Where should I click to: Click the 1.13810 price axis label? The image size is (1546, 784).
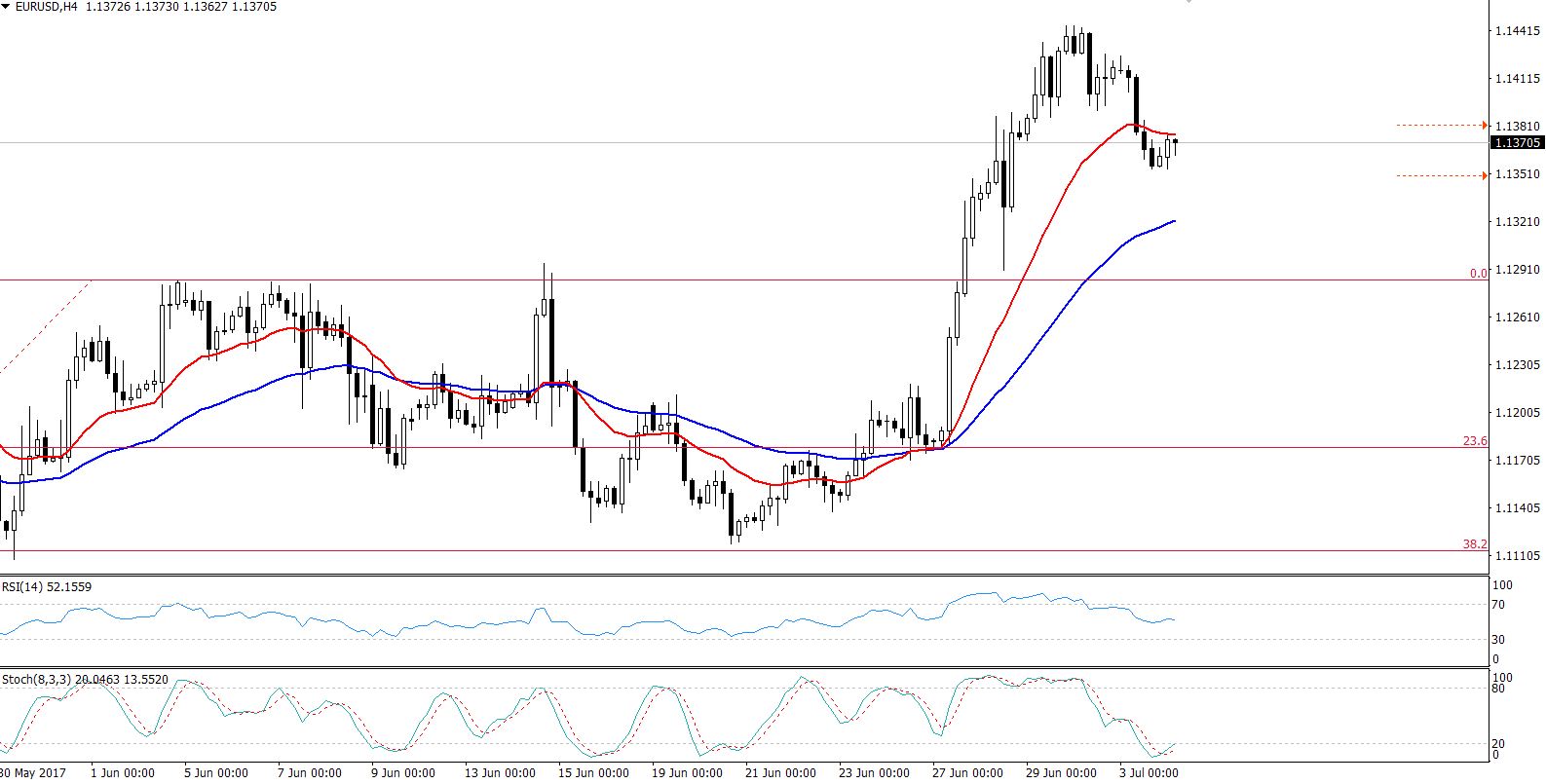click(1518, 127)
